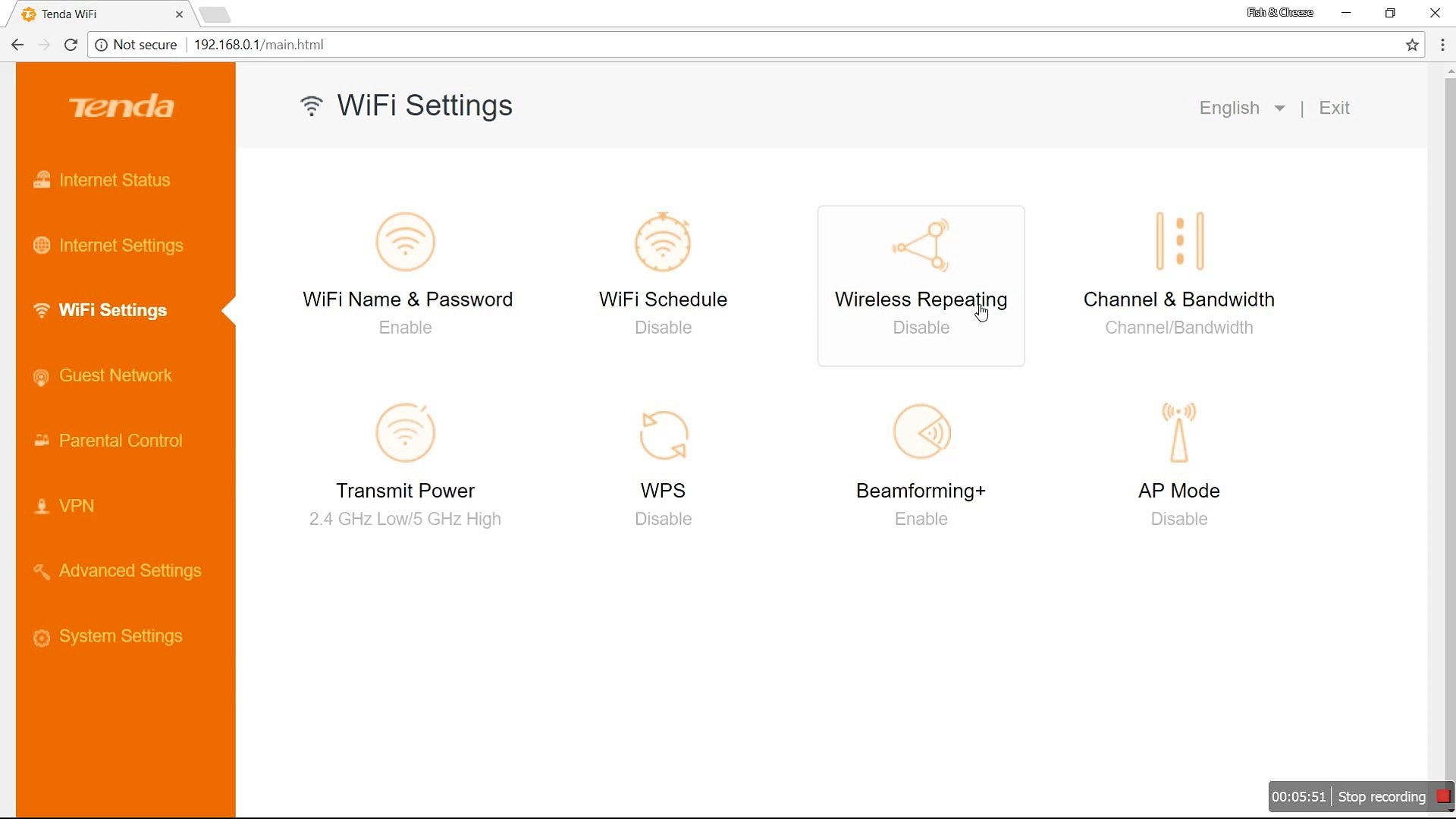Navigate to Guest Network section
Screen dimensions: 1456x819
(x=115, y=375)
